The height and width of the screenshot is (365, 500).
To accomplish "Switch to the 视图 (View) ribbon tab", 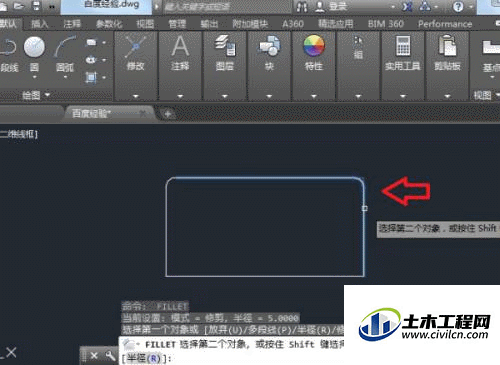I will [145, 24].
